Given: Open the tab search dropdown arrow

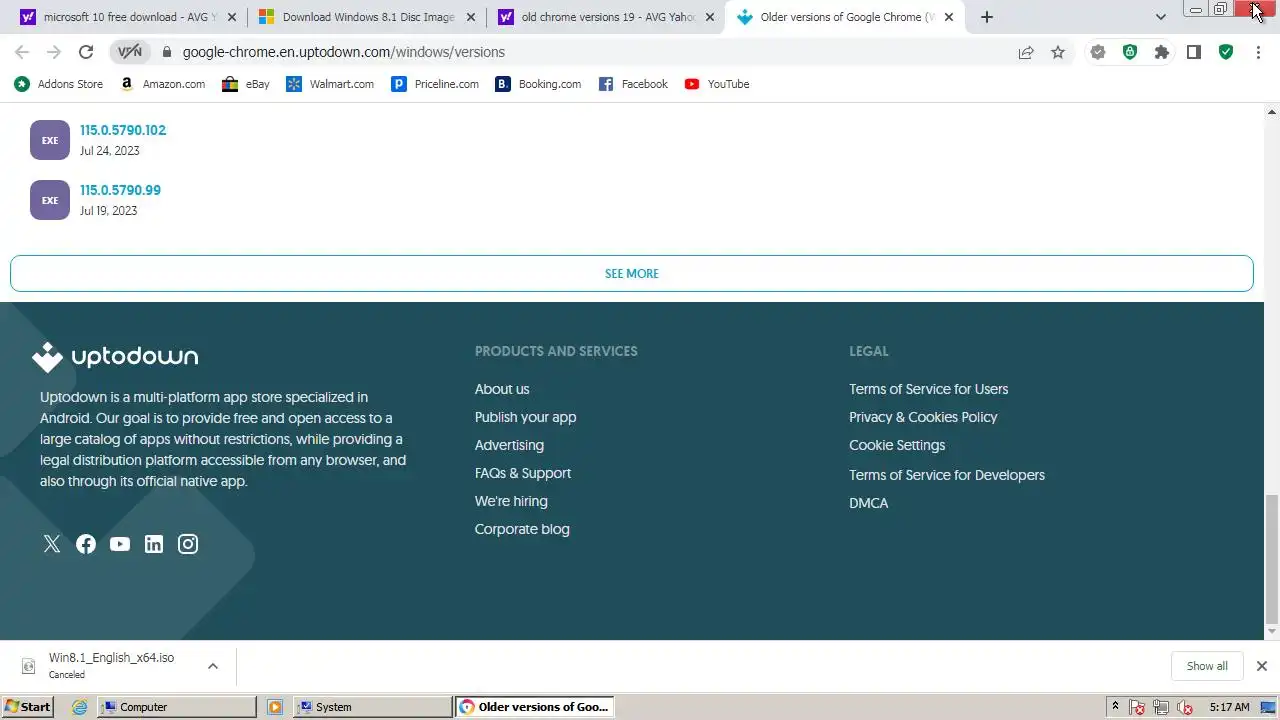Looking at the screenshot, I should [1160, 17].
